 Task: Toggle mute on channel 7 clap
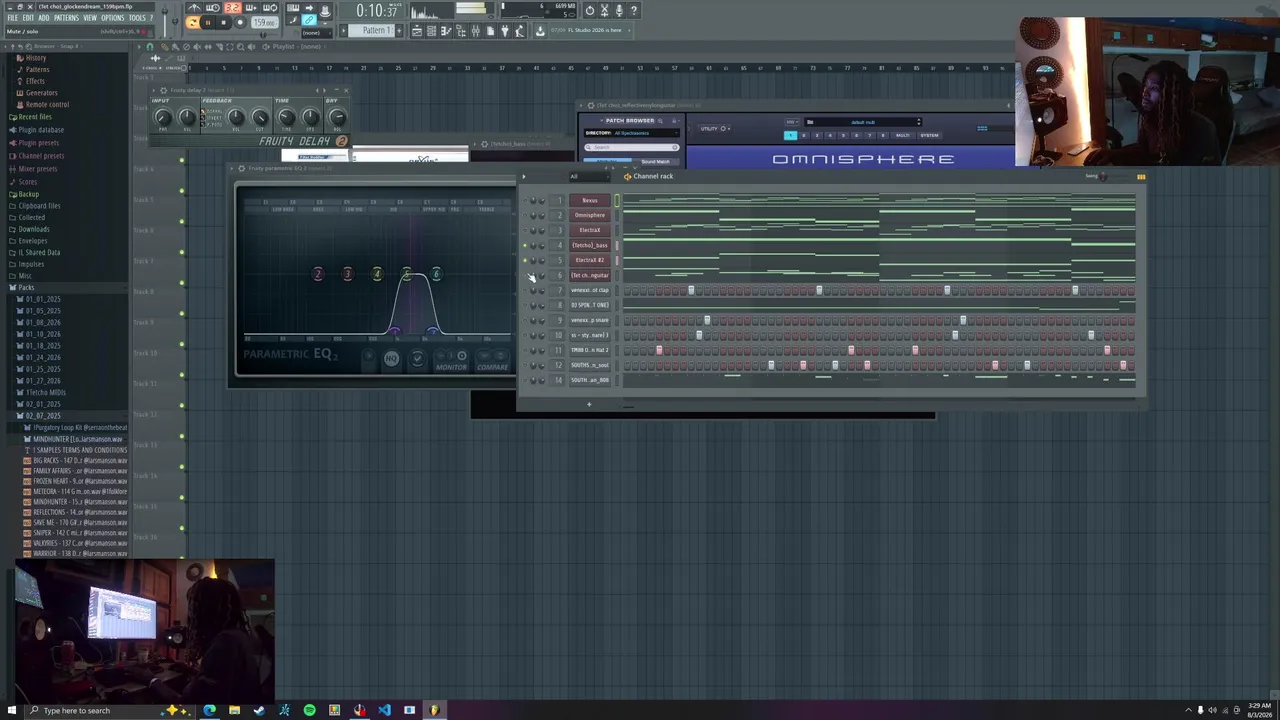click(x=525, y=290)
